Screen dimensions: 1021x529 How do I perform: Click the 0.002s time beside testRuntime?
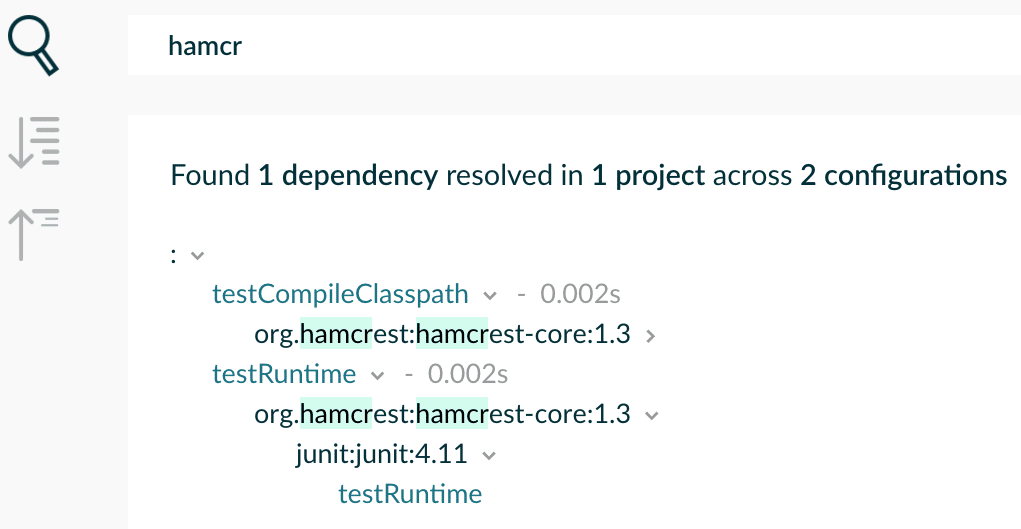coord(468,374)
